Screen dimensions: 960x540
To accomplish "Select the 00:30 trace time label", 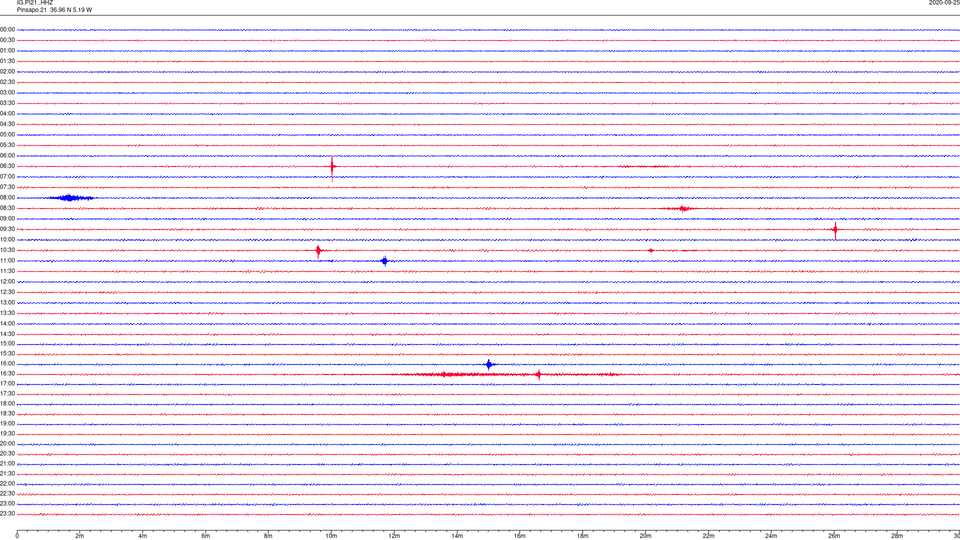I will pyautogui.click(x=7, y=40).
